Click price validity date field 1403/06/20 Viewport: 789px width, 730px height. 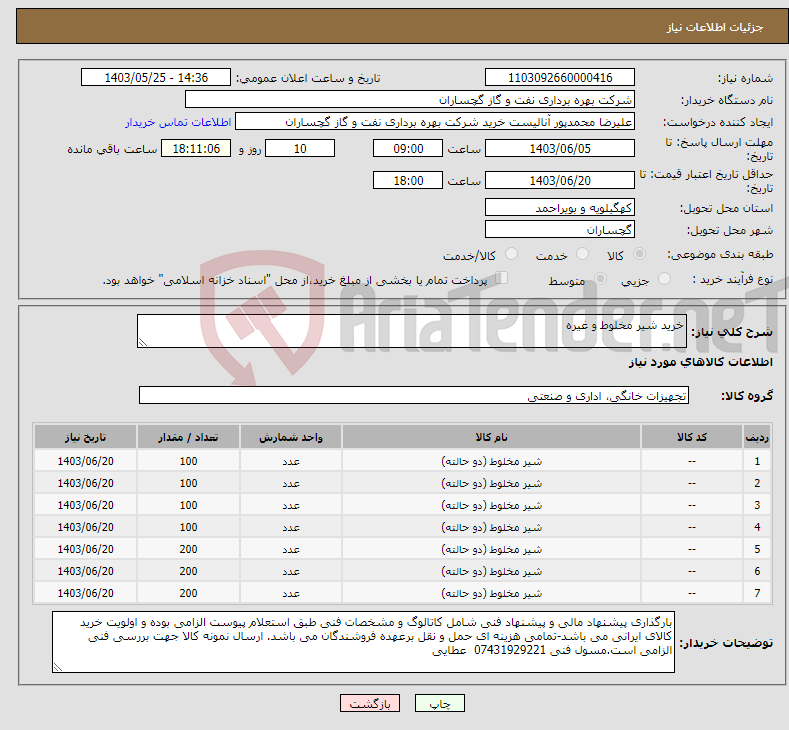tap(560, 180)
